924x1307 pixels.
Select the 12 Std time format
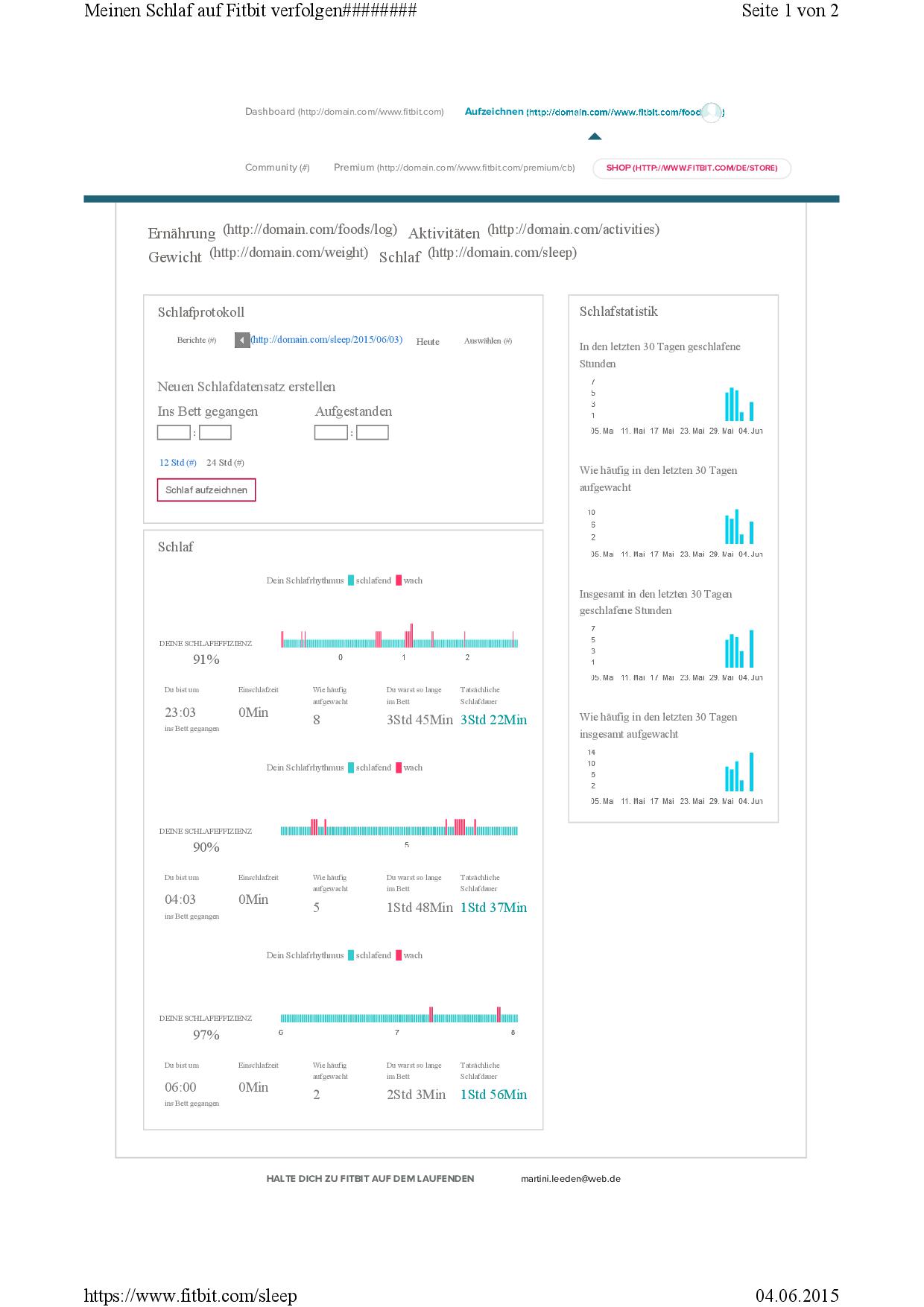point(178,463)
